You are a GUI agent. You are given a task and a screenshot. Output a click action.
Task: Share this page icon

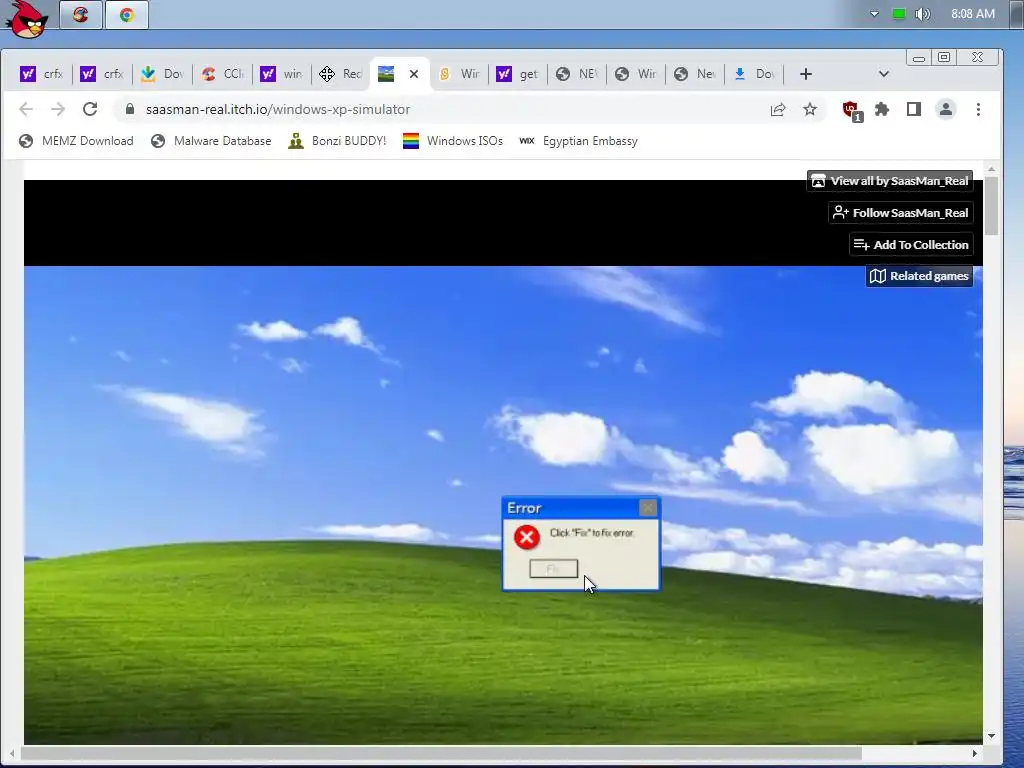pyautogui.click(x=778, y=109)
